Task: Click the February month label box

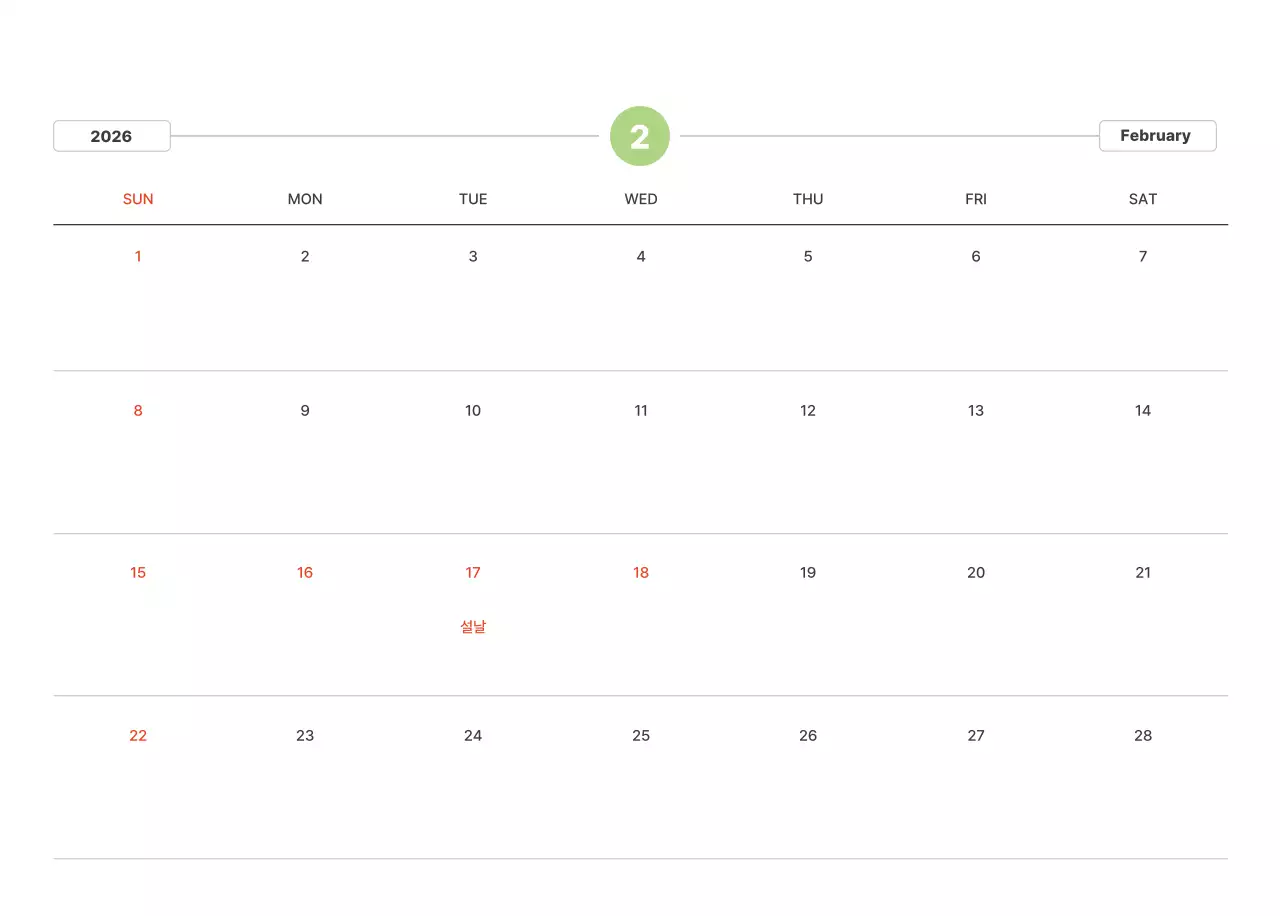Action: (1156, 136)
